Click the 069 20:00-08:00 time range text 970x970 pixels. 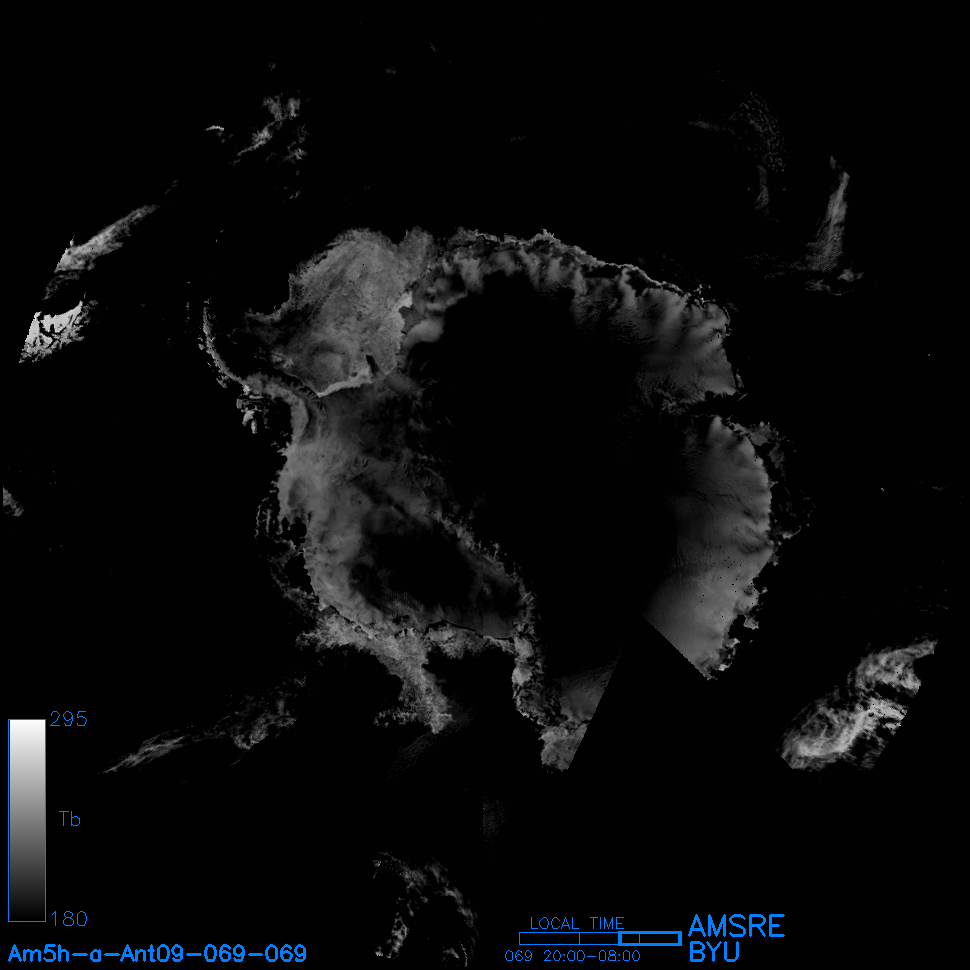point(572,956)
